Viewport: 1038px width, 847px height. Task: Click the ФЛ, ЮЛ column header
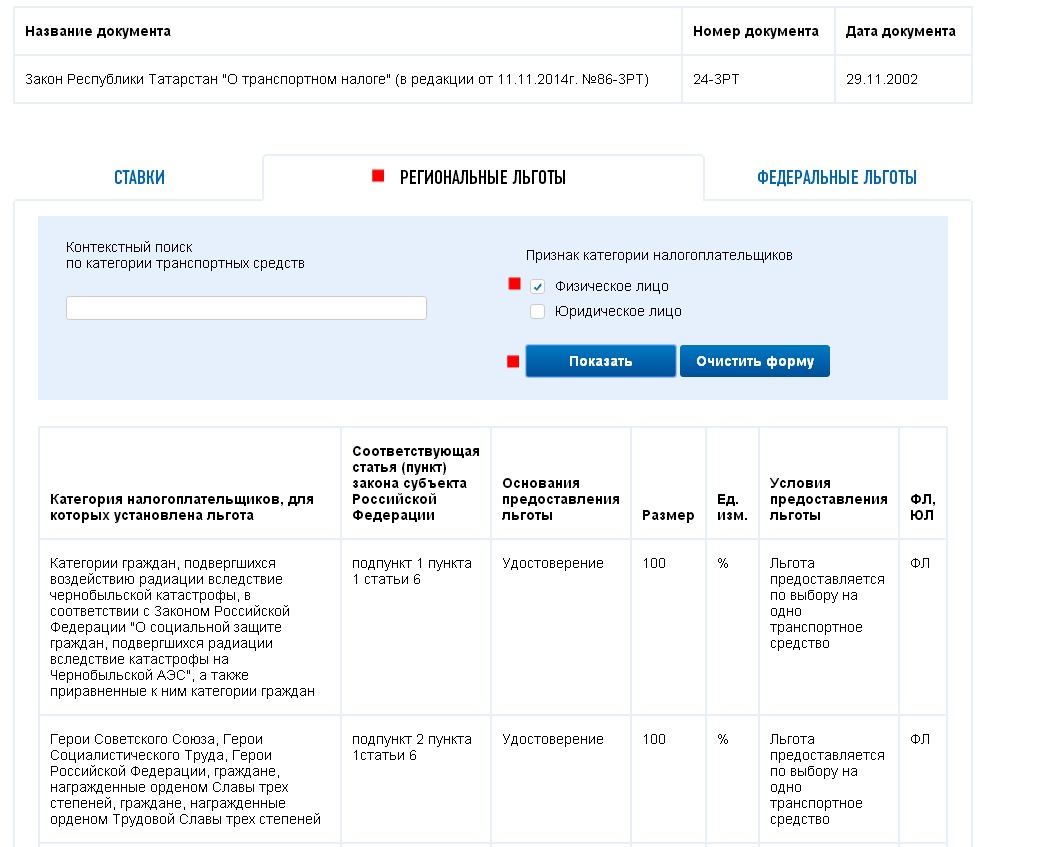tap(921, 507)
